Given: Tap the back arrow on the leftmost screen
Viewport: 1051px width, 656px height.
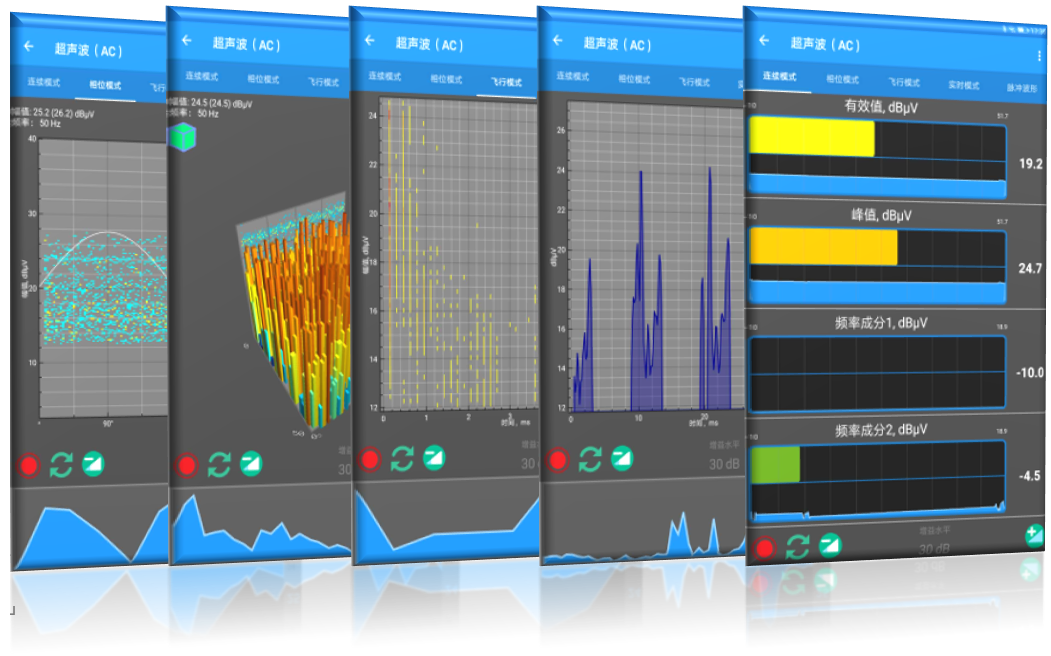Looking at the screenshot, I should [29, 46].
